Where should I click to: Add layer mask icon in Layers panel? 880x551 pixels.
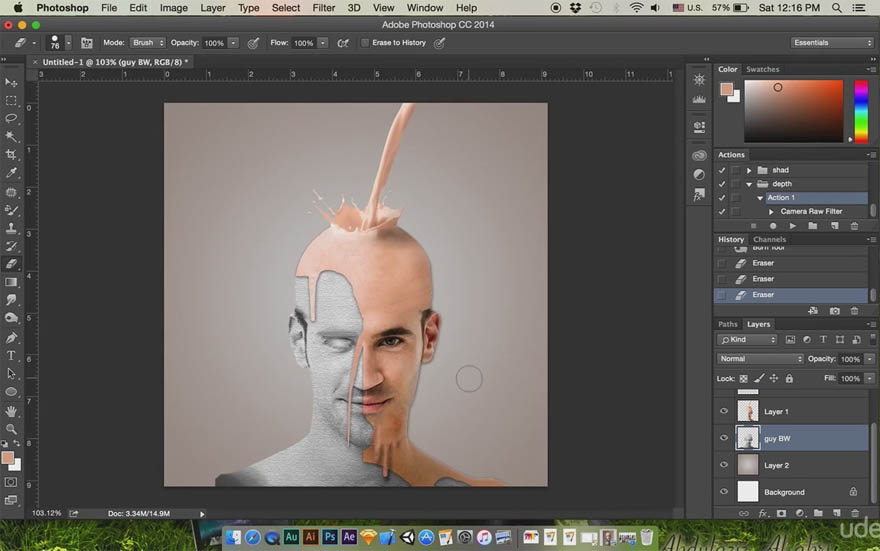click(781, 513)
